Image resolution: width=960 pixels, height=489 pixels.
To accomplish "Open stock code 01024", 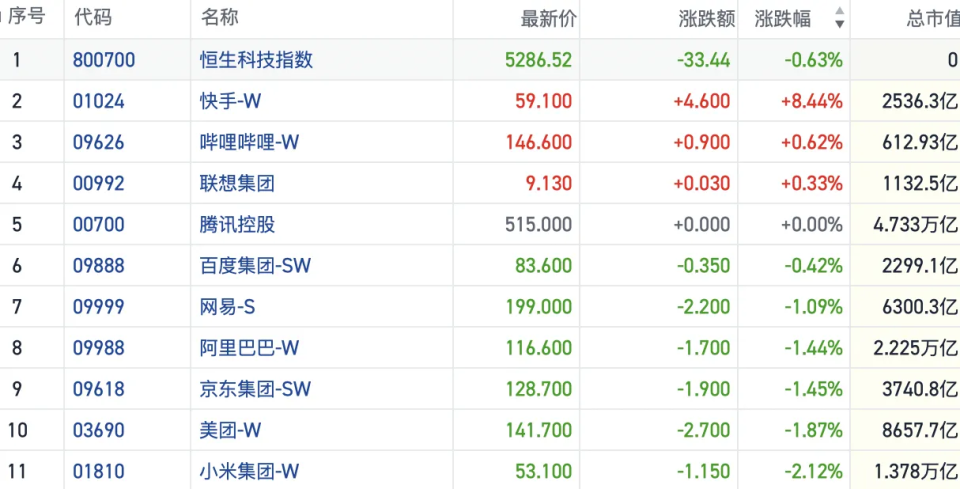I will pyautogui.click(x=99, y=101).
